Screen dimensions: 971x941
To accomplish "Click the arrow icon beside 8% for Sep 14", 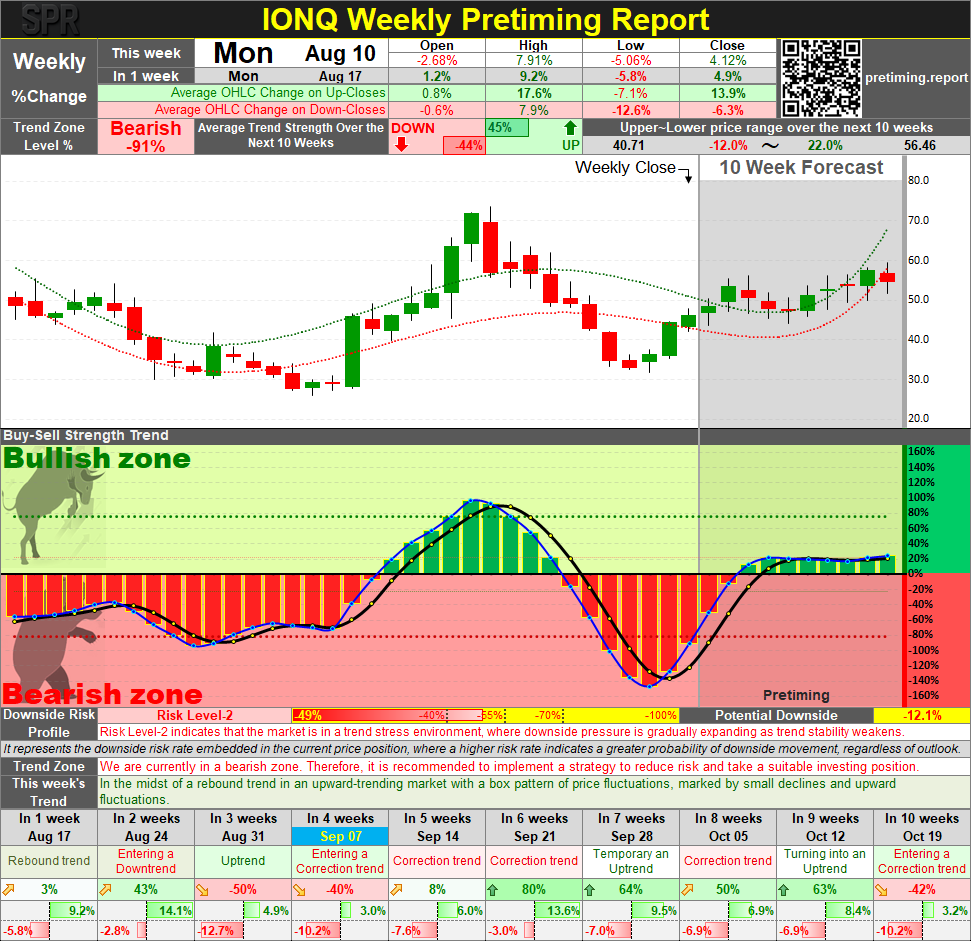I will (x=396, y=890).
